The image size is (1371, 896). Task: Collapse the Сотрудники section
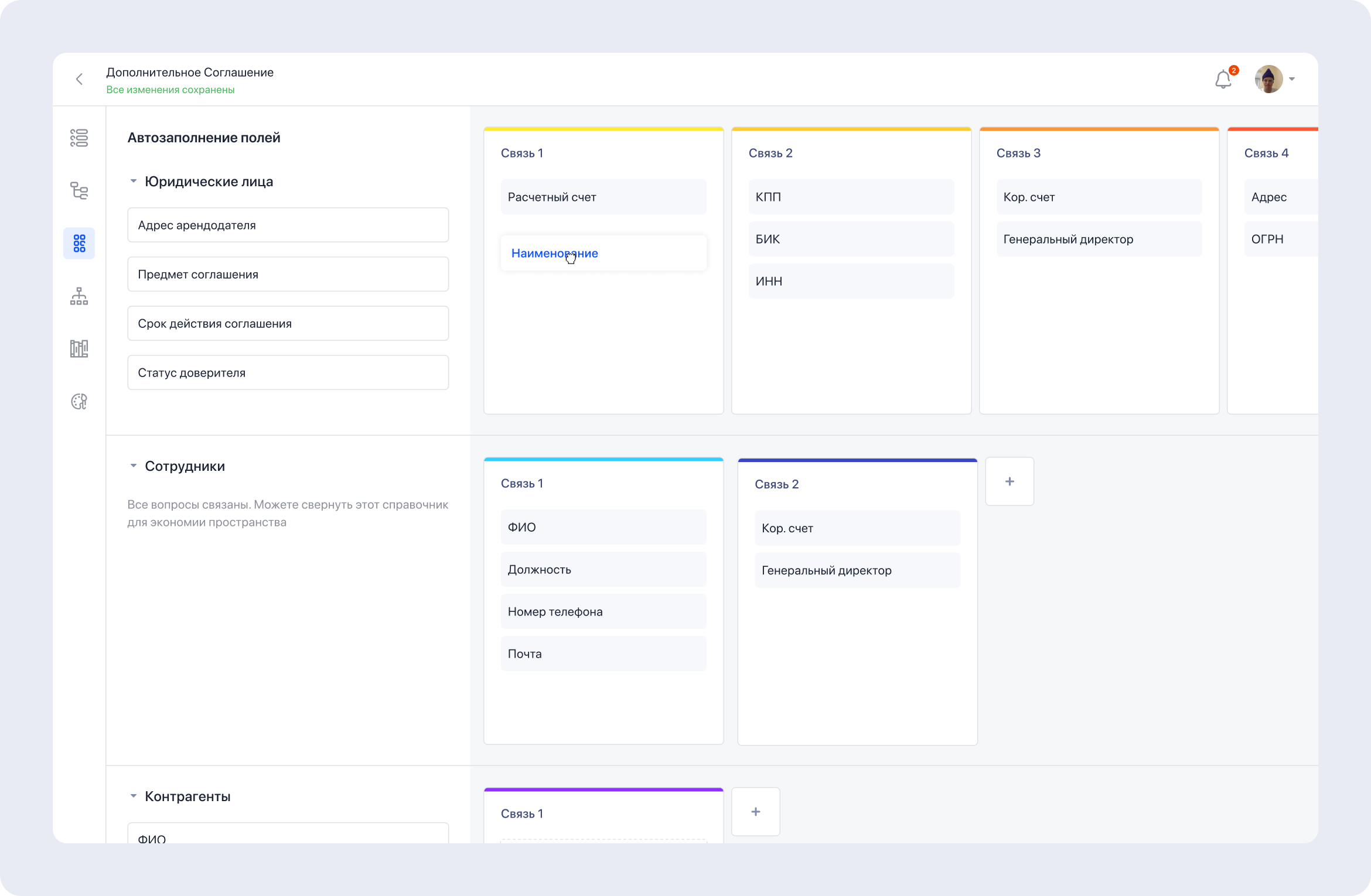coord(134,466)
